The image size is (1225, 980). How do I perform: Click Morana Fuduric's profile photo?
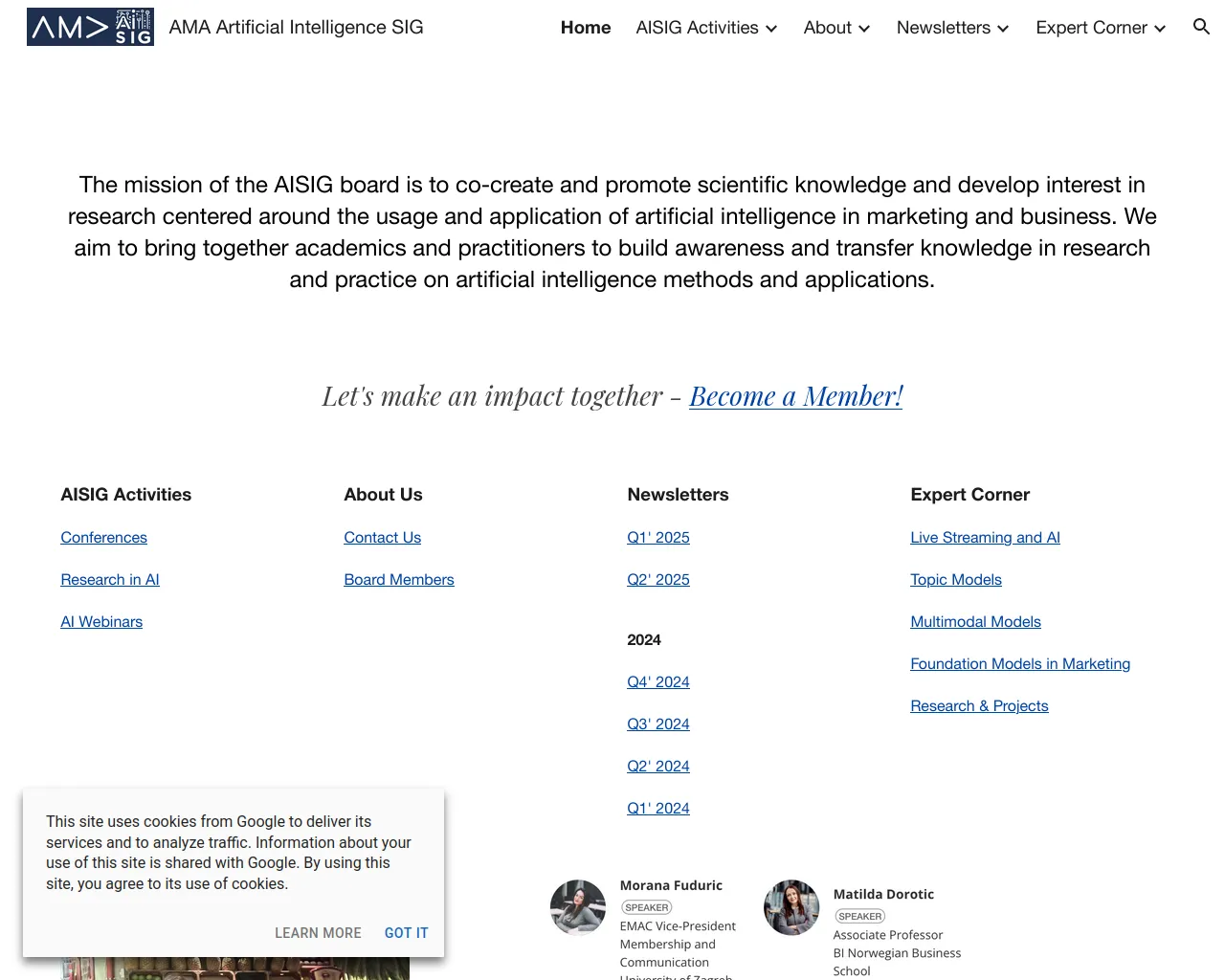point(578,907)
